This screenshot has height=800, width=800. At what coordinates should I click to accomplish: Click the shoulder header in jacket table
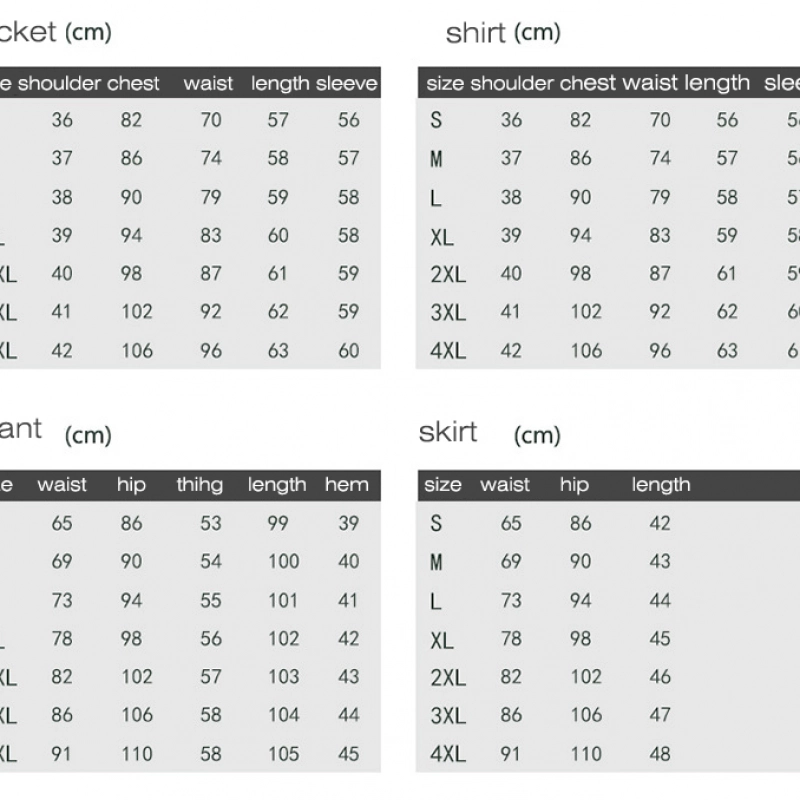(x=60, y=84)
